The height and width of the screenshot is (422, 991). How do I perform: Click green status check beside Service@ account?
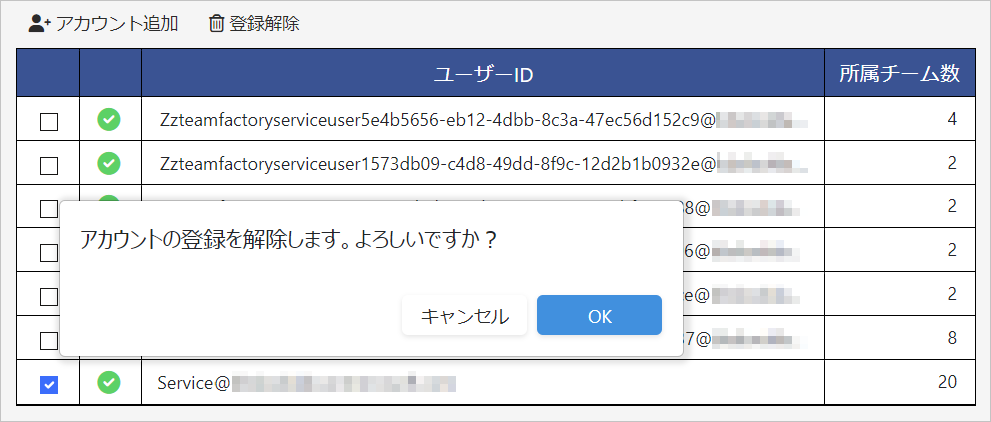(109, 382)
